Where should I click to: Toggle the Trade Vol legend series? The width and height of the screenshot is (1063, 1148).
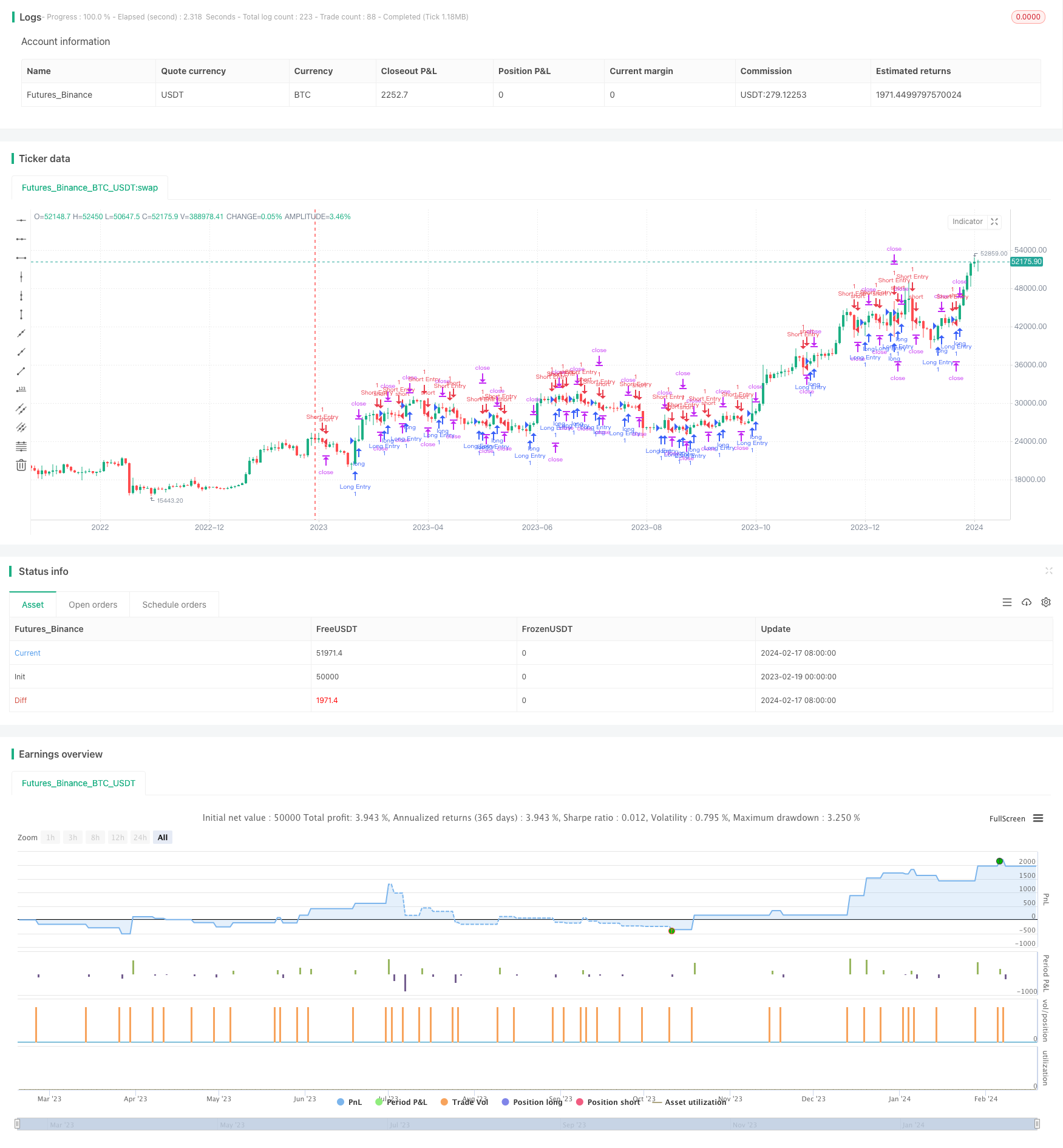[x=464, y=1102]
